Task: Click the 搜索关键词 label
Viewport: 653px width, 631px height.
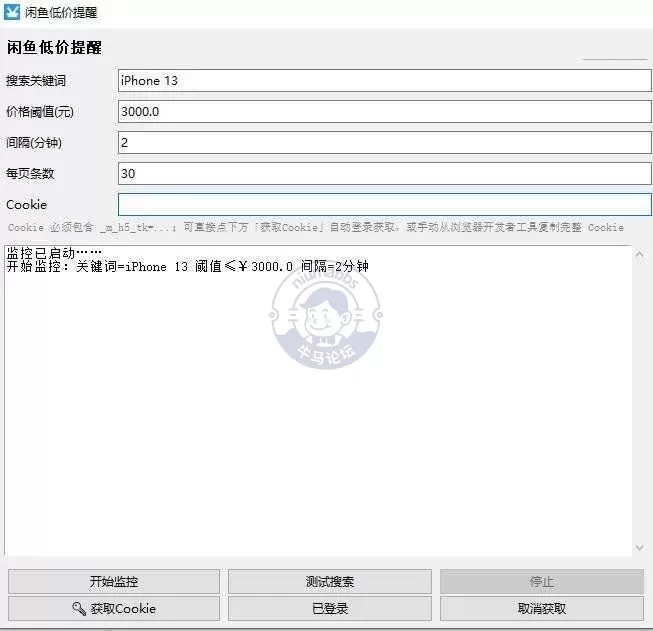Action: pos(36,80)
